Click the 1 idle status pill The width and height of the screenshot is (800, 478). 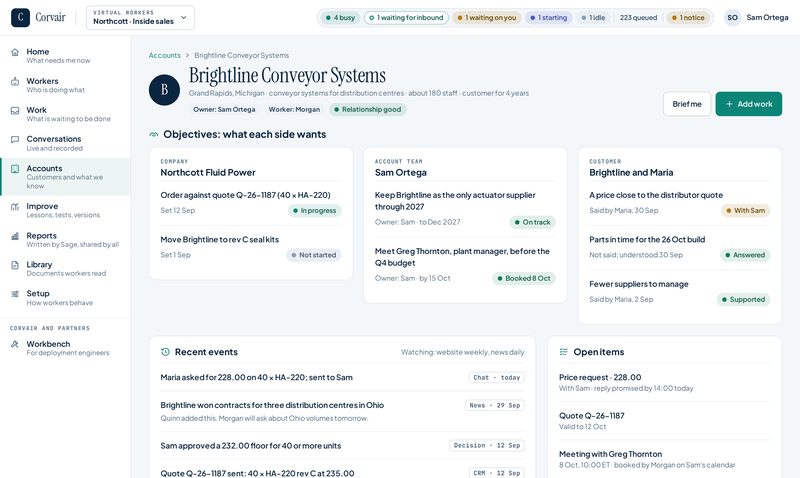593,17
